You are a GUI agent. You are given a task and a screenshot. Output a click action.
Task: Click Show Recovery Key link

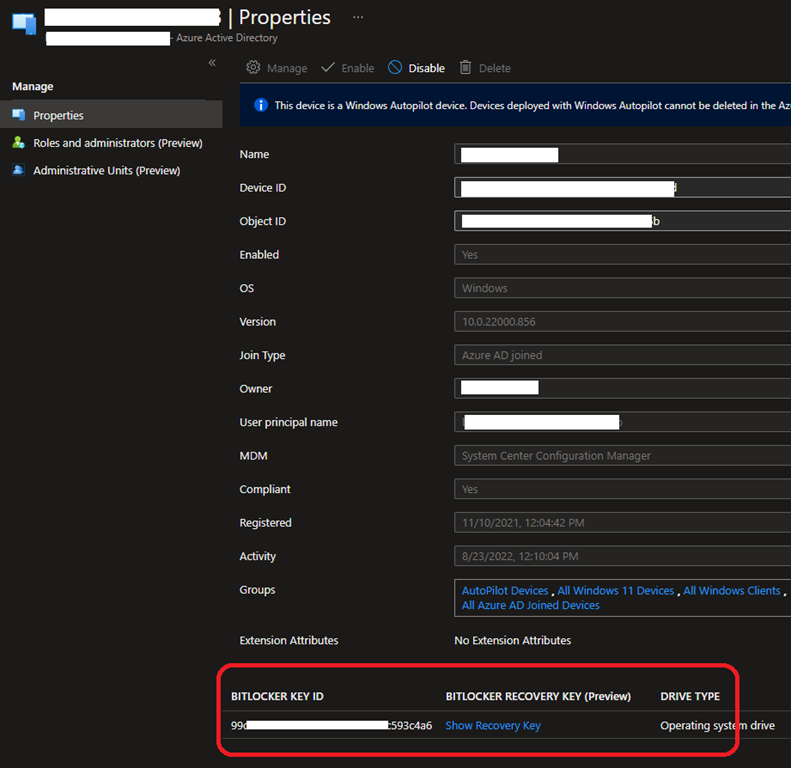pyautogui.click(x=492, y=726)
